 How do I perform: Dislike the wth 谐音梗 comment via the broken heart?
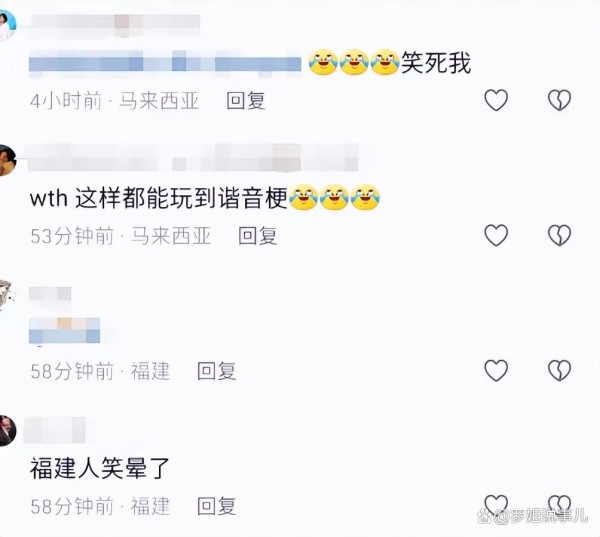click(559, 235)
